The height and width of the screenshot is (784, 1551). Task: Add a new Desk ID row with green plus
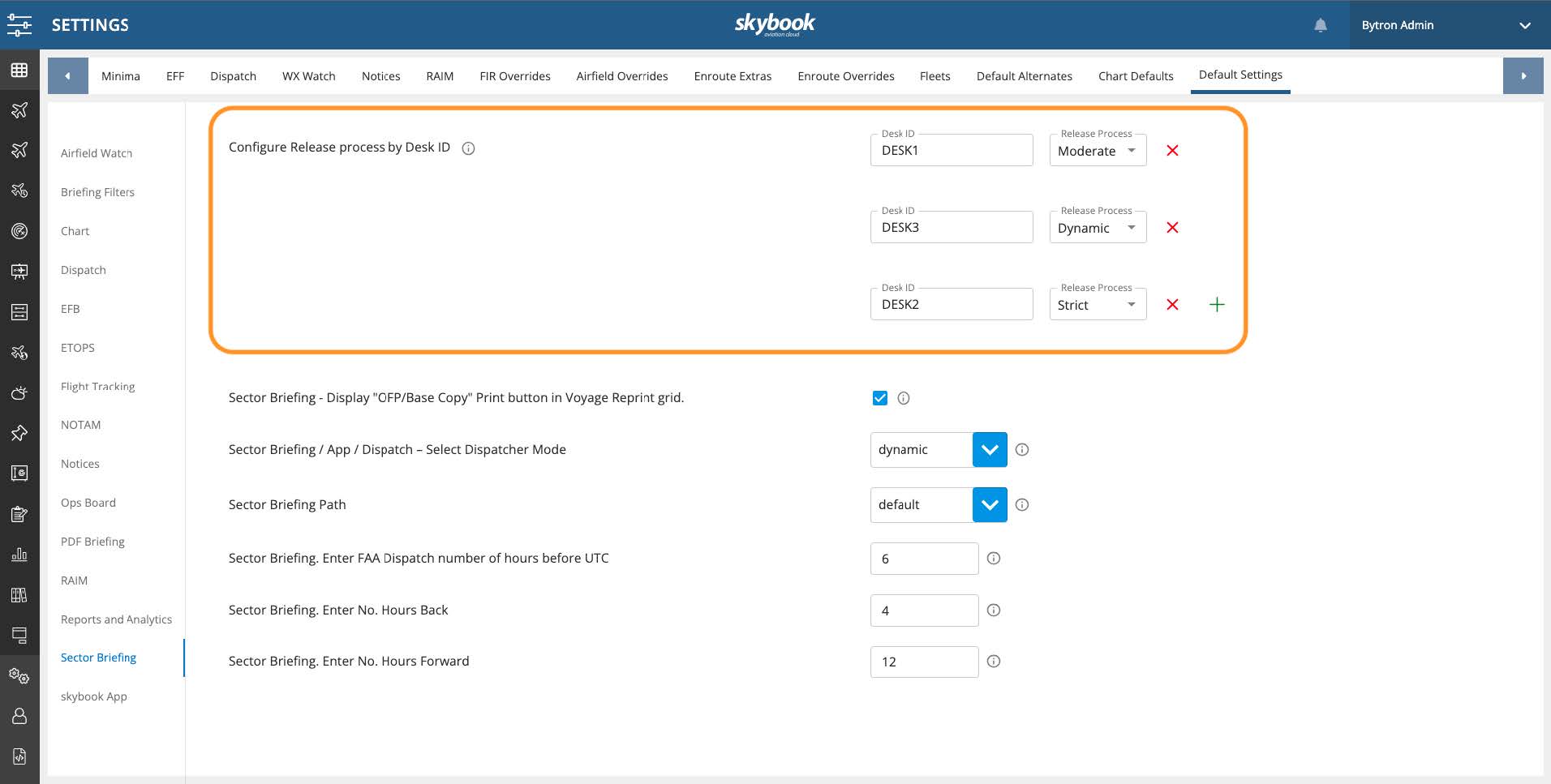[x=1217, y=305]
